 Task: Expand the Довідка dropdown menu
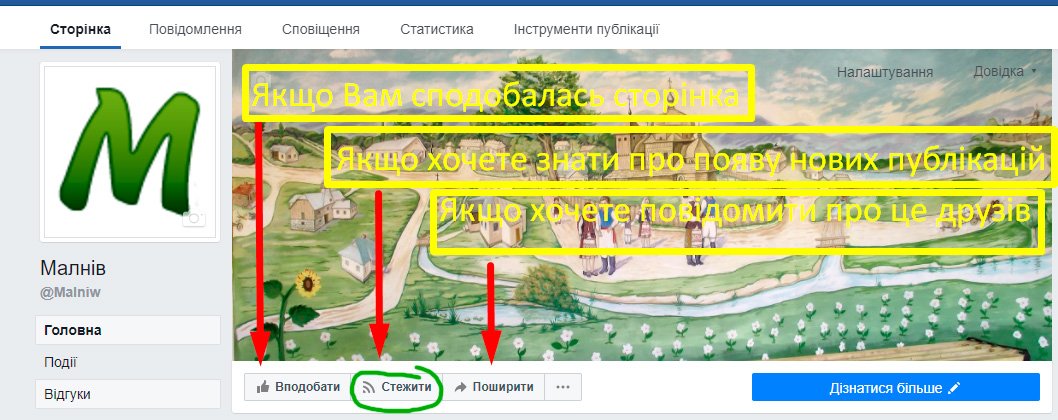click(x=1005, y=71)
